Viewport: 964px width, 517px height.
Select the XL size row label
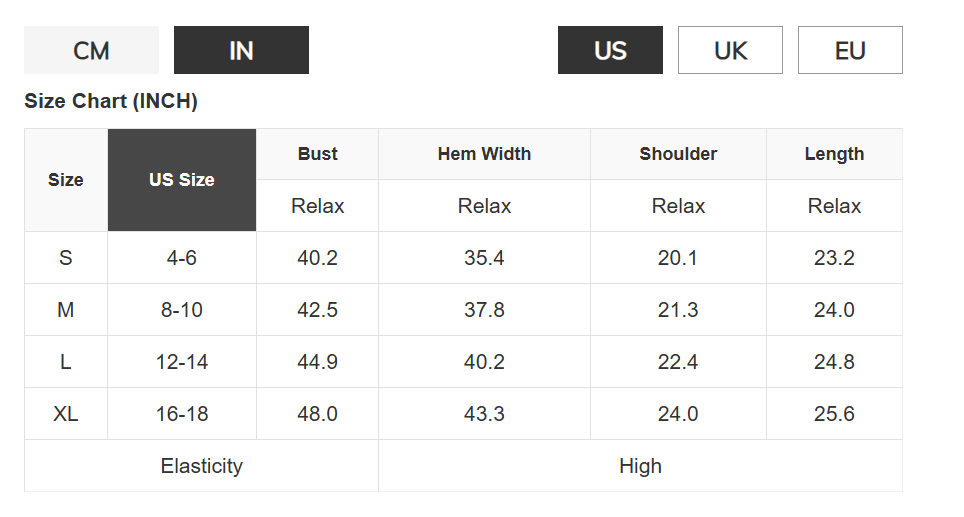coord(66,414)
